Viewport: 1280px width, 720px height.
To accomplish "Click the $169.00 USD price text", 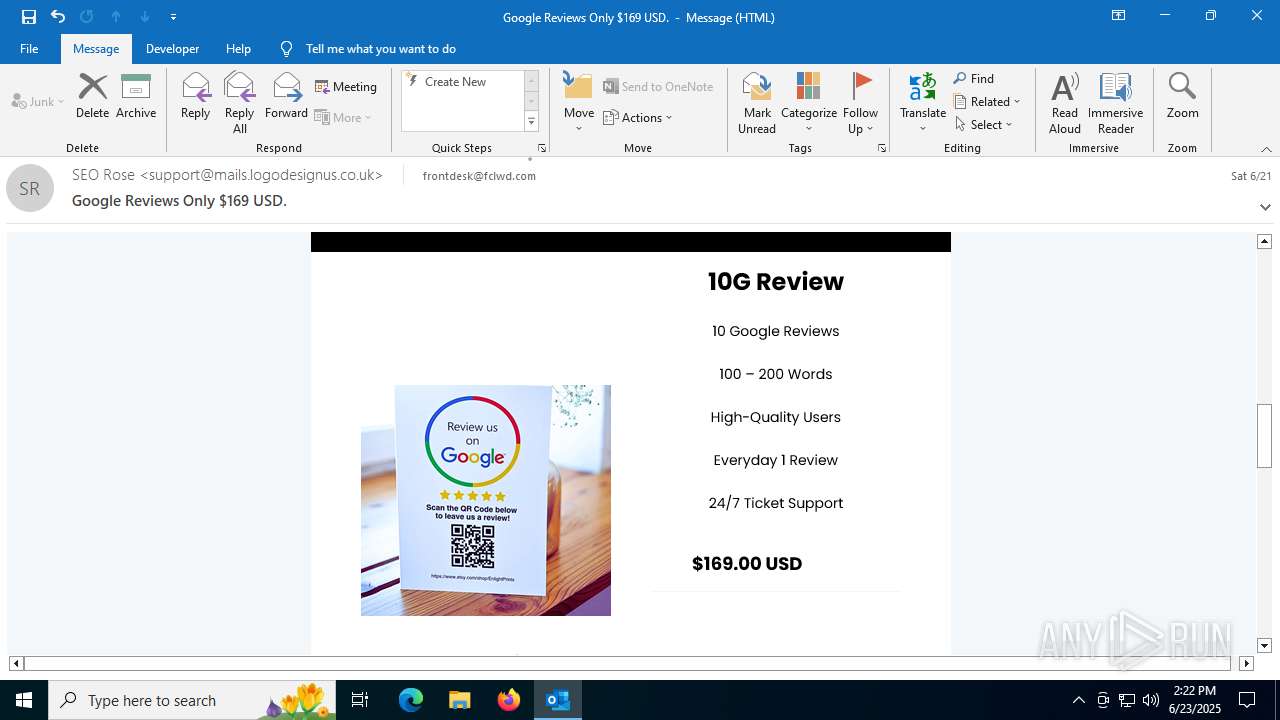I will click(x=747, y=564).
